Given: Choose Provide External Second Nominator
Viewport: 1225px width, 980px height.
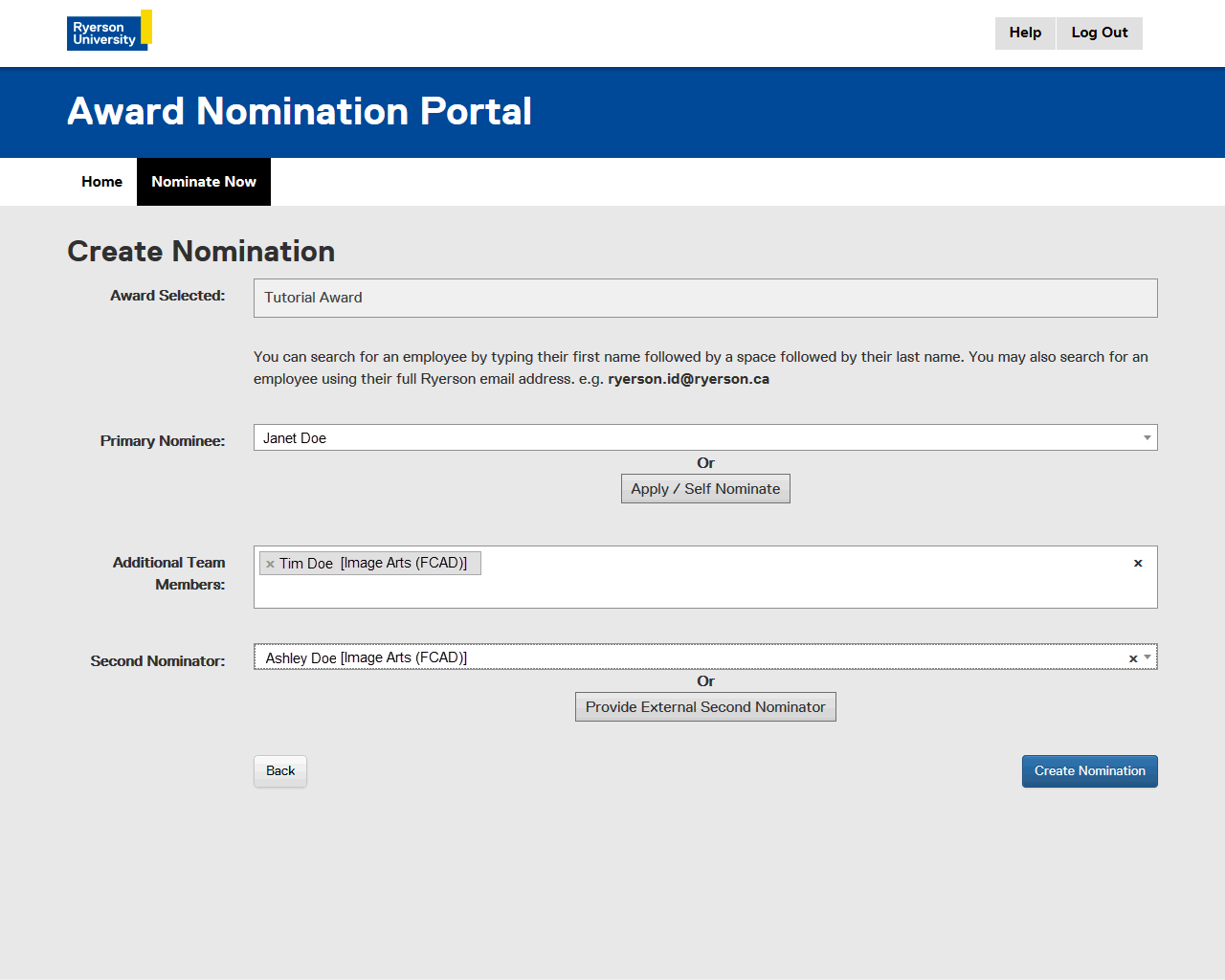Looking at the screenshot, I should coord(705,707).
